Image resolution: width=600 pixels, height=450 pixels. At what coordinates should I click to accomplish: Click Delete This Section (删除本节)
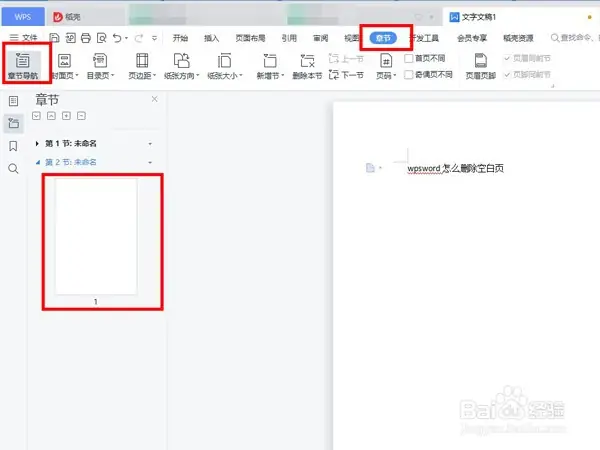pyautogui.click(x=307, y=66)
